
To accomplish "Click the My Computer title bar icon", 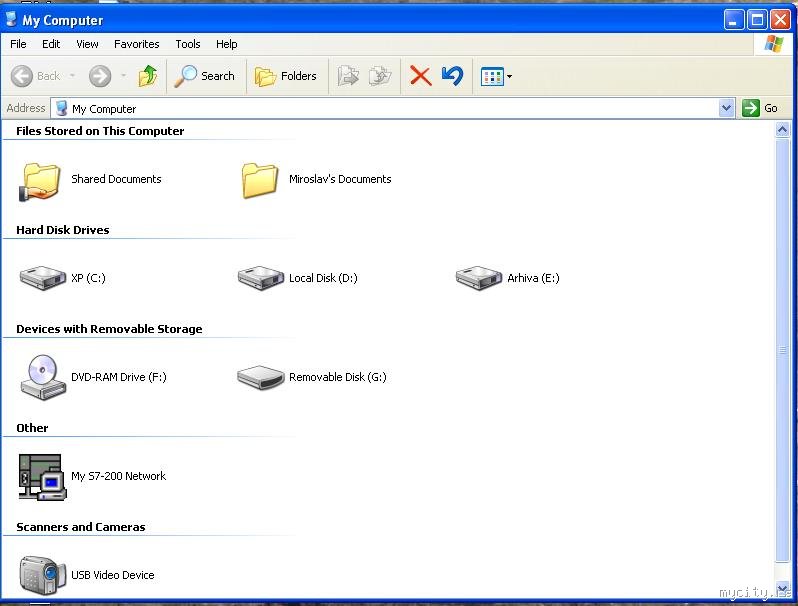I will click(x=11, y=20).
